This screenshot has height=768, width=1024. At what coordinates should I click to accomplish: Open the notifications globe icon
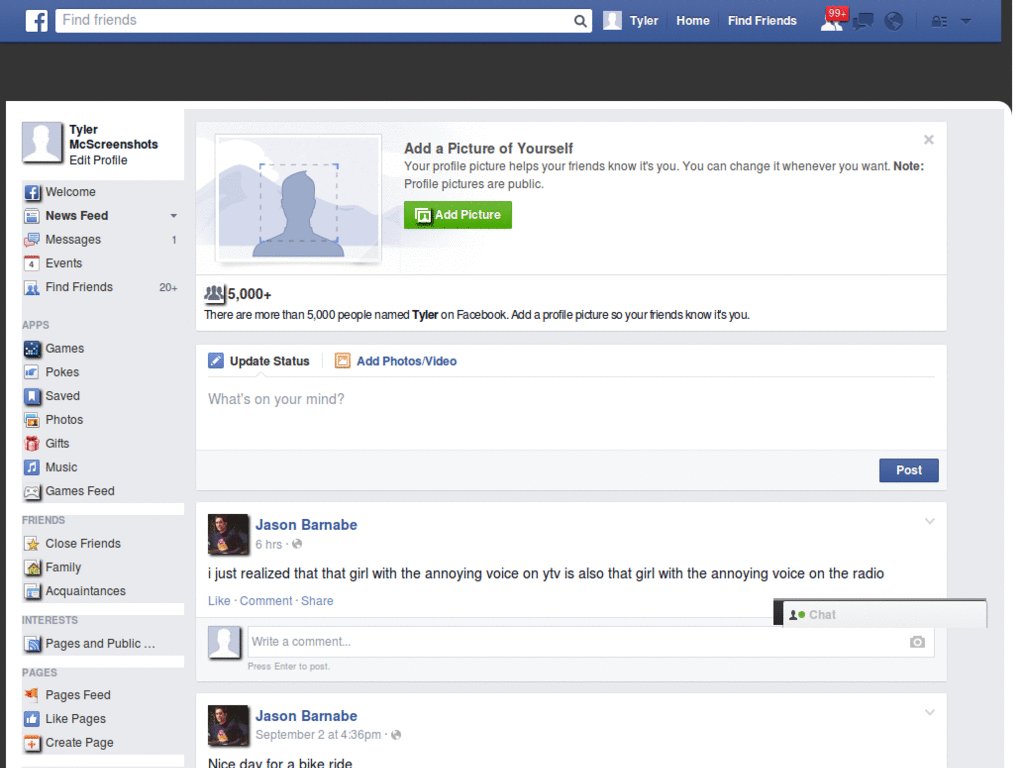coord(893,21)
